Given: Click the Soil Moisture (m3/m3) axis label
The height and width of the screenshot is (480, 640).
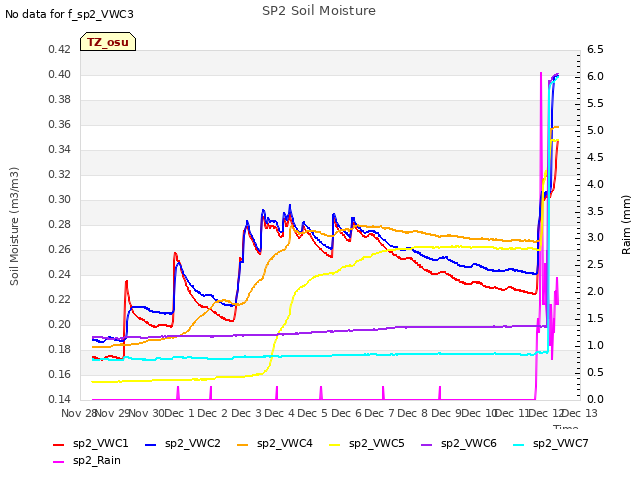Looking at the screenshot, I should (14, 226).
